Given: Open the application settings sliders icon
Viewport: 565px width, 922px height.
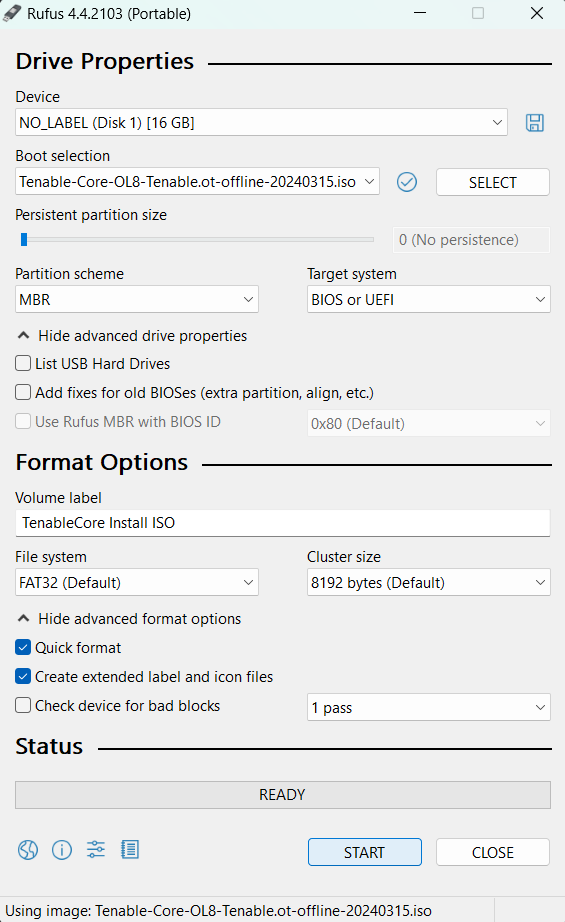Looking at the screenshot, I should (x=96, y=850).
